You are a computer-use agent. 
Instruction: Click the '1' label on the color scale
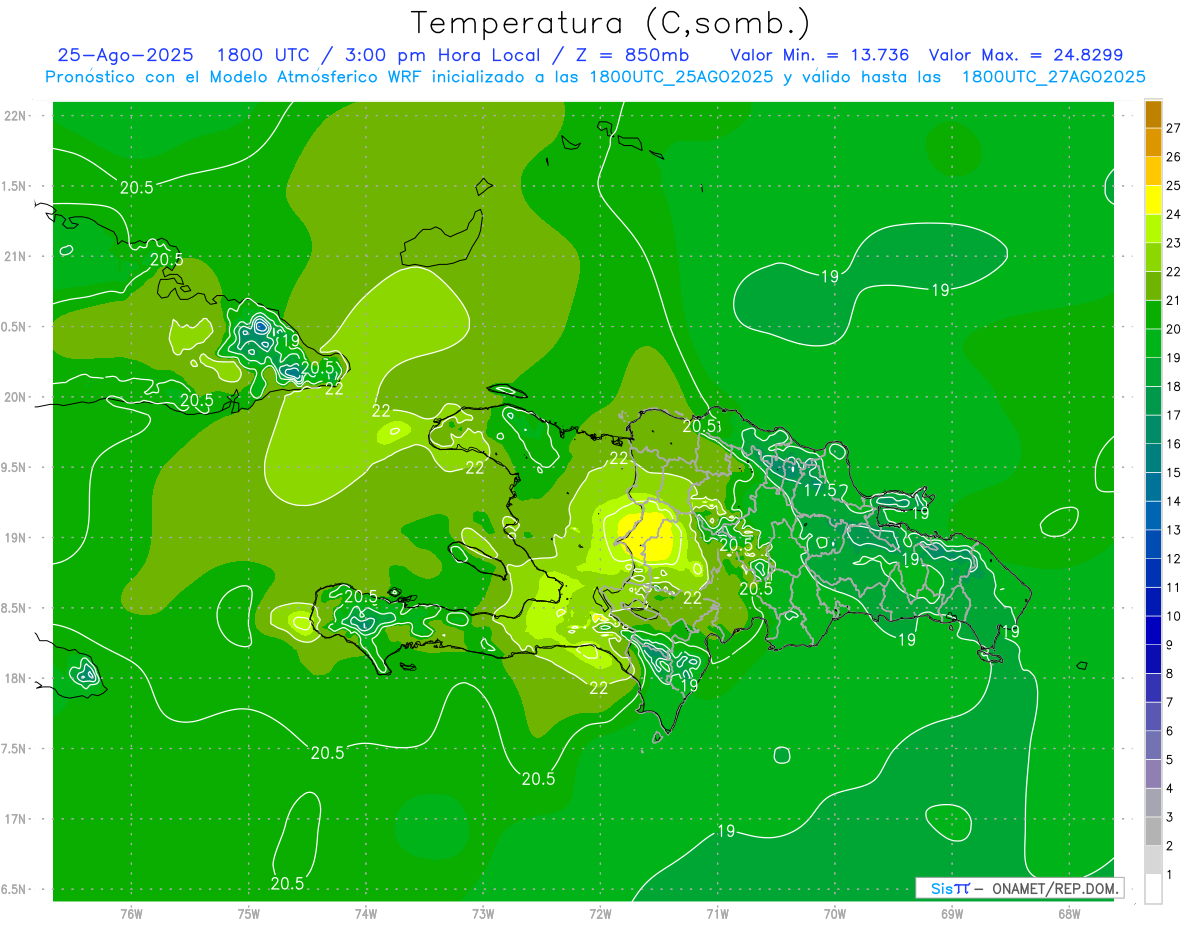tap(1170, 875)
